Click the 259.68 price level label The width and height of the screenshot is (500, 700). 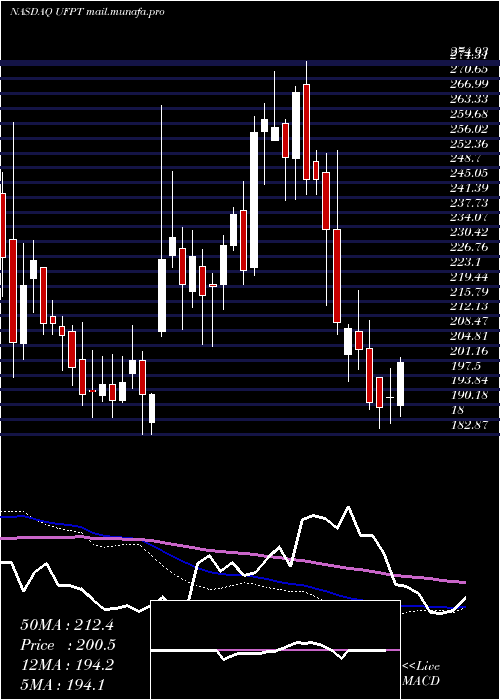pyautogui.click(x=468, y=113)
